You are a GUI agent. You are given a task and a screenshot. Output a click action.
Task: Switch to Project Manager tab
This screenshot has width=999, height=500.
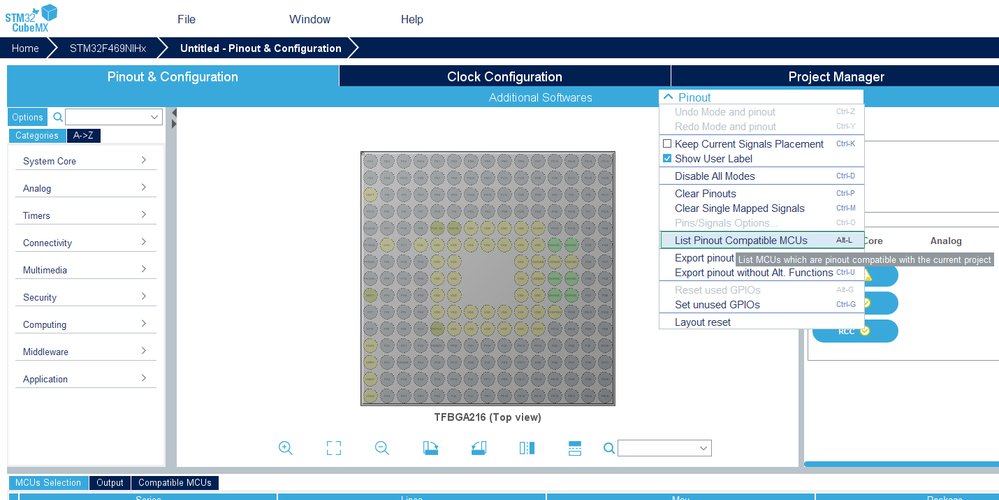click(x=836, y=76)
